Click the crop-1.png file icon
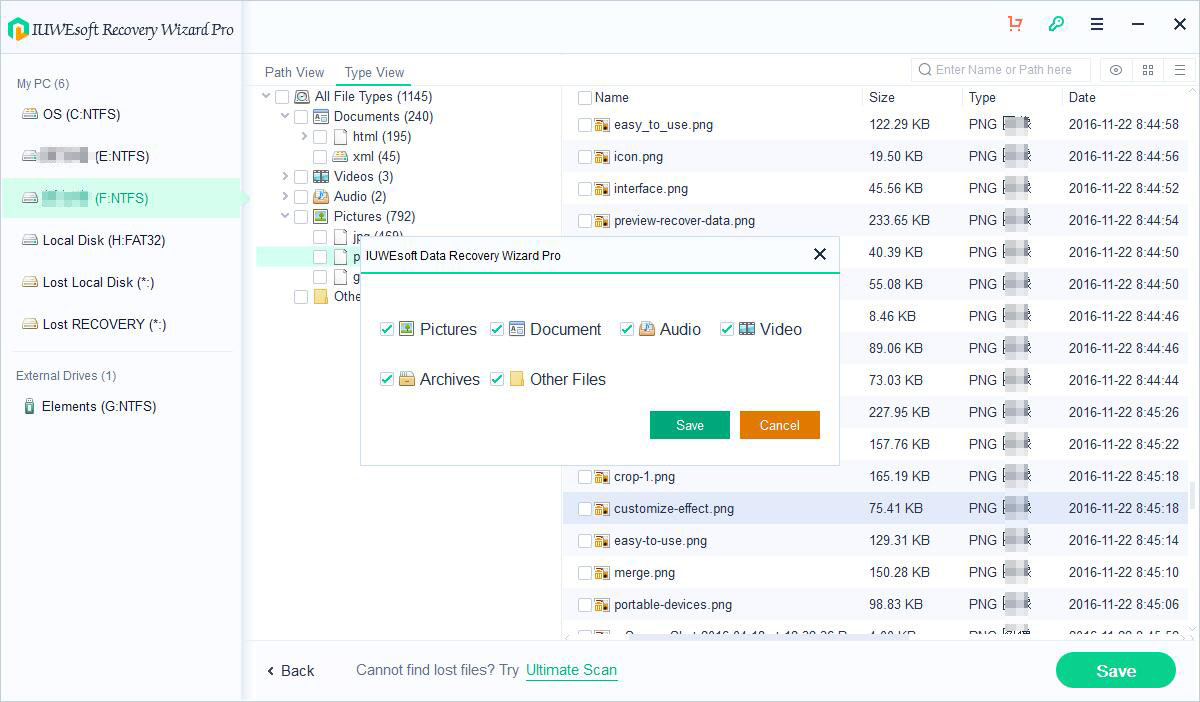 (602, 477)
